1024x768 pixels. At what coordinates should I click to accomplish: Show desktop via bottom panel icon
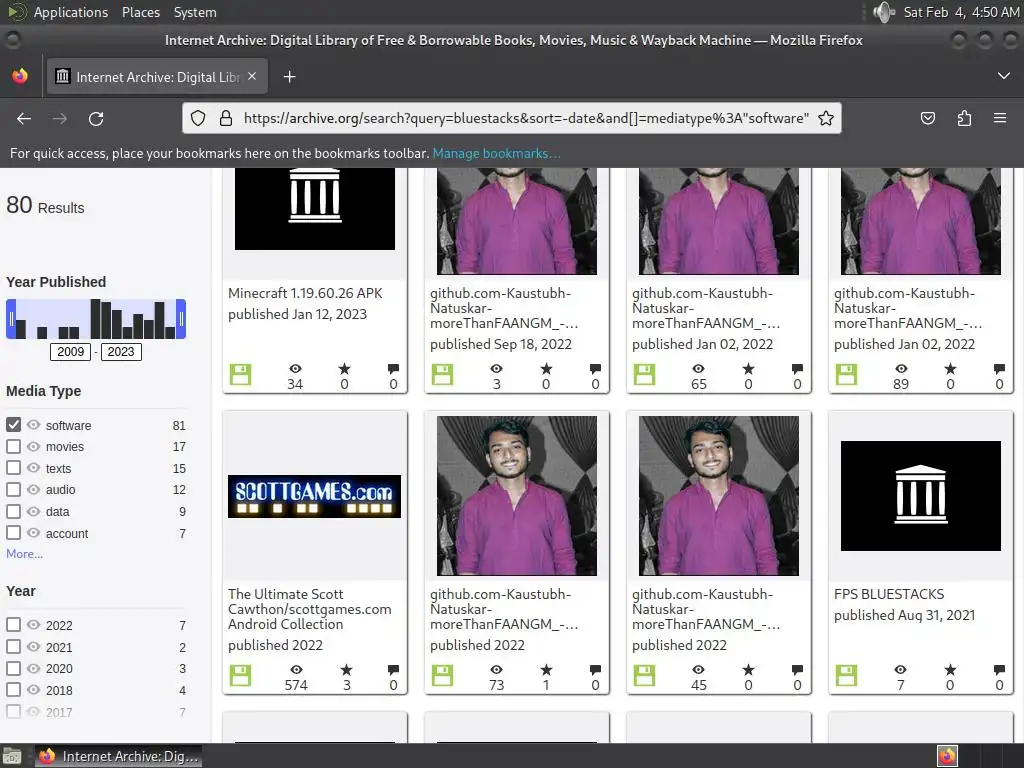pos(12,756)
